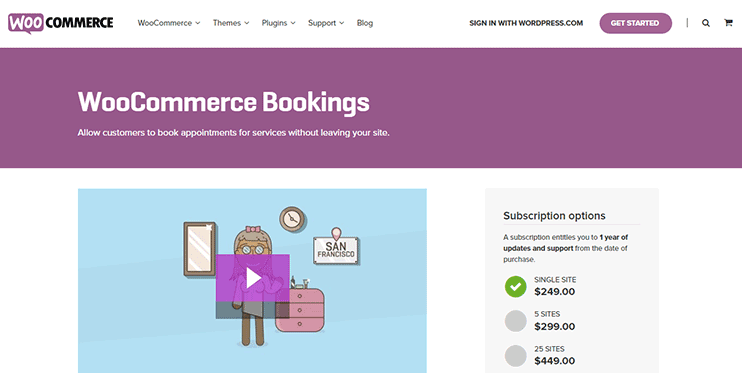Screen dimensions: 742x373
Task: Click the Get Started button
Action: (636, 23)
